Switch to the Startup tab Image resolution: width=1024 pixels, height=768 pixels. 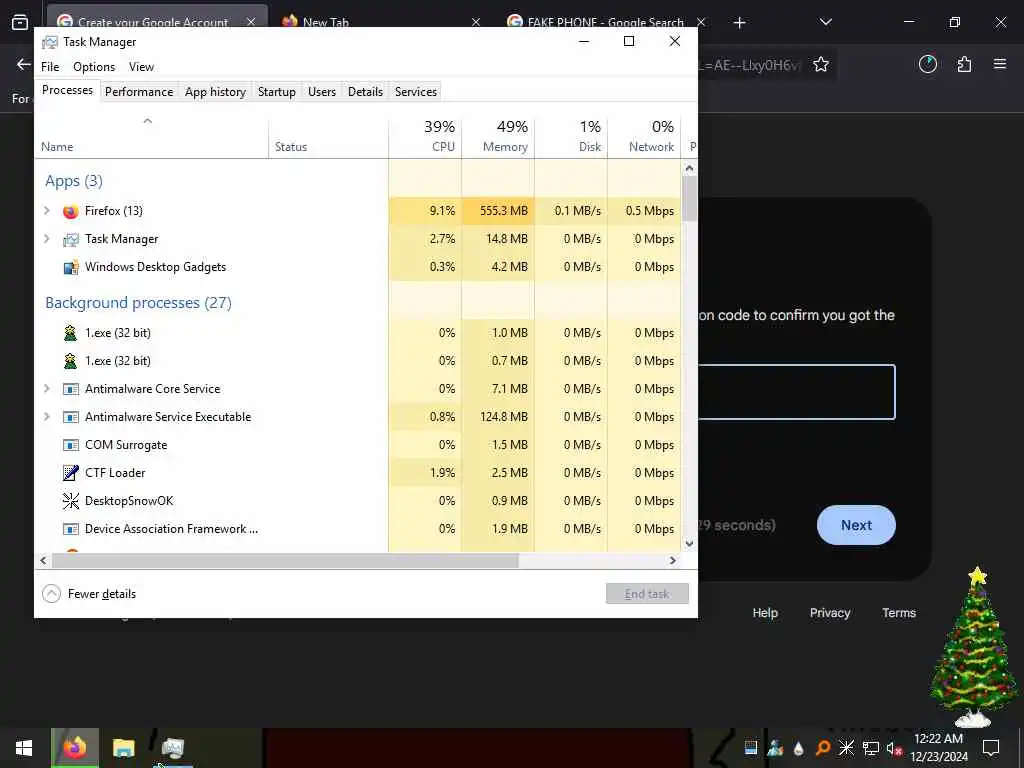coord(277,91)
